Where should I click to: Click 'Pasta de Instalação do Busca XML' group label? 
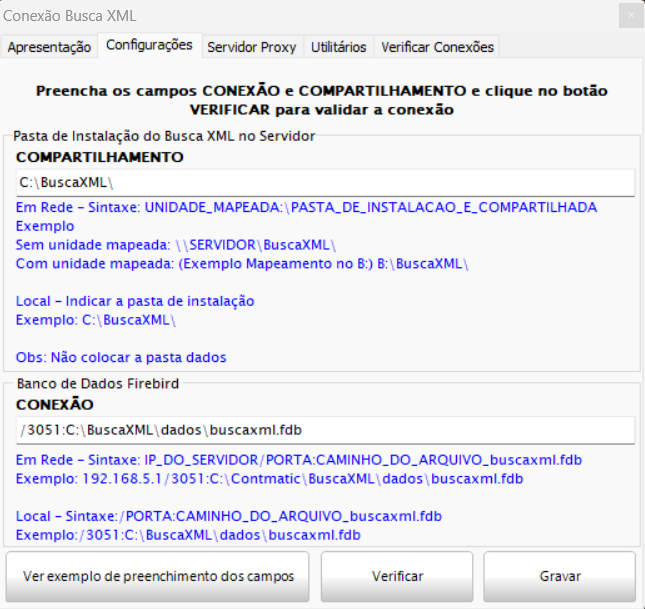(164, 136)
